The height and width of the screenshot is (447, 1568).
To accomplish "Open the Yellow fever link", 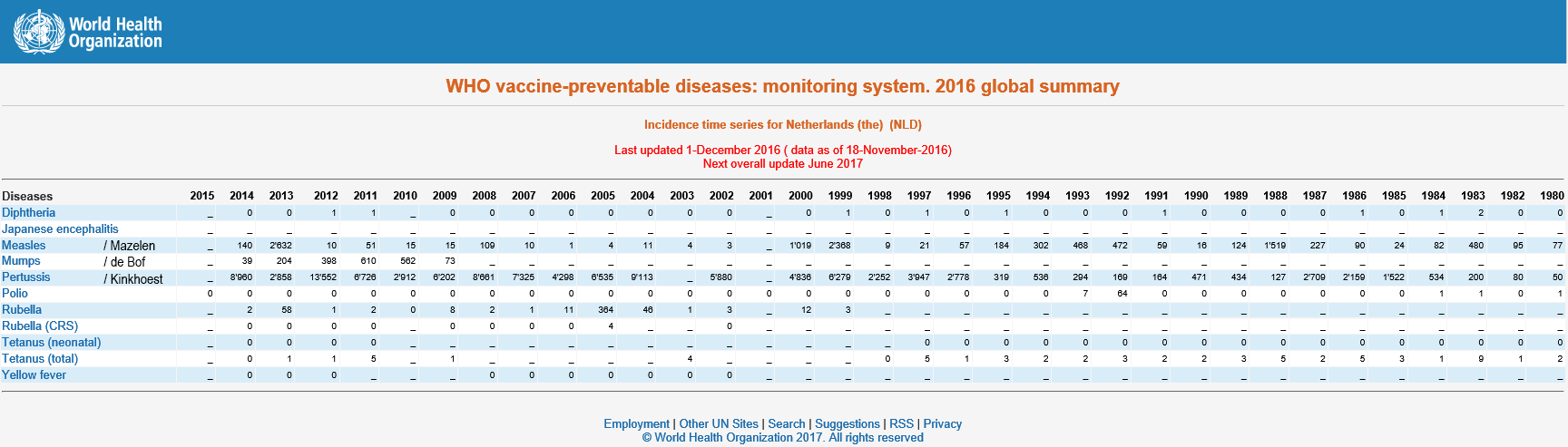I will pos(34,375).
